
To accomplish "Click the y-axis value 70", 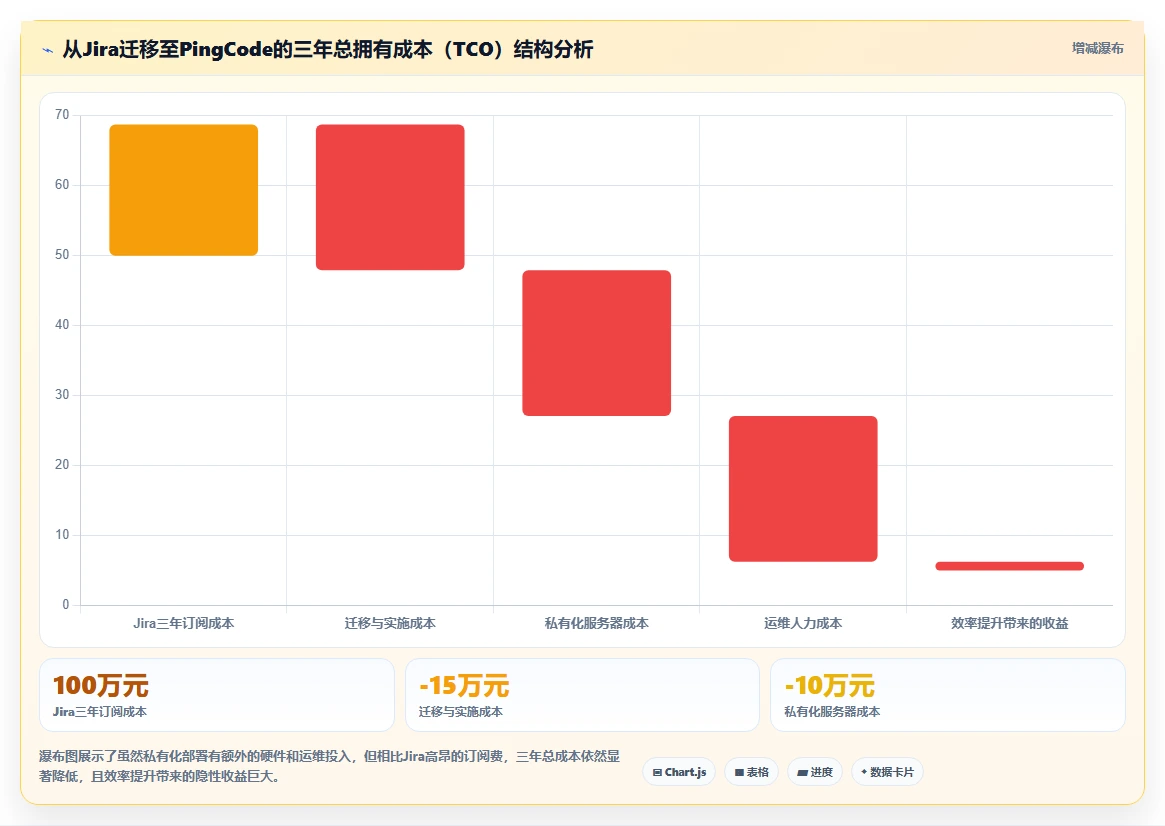I will (62, 114).
